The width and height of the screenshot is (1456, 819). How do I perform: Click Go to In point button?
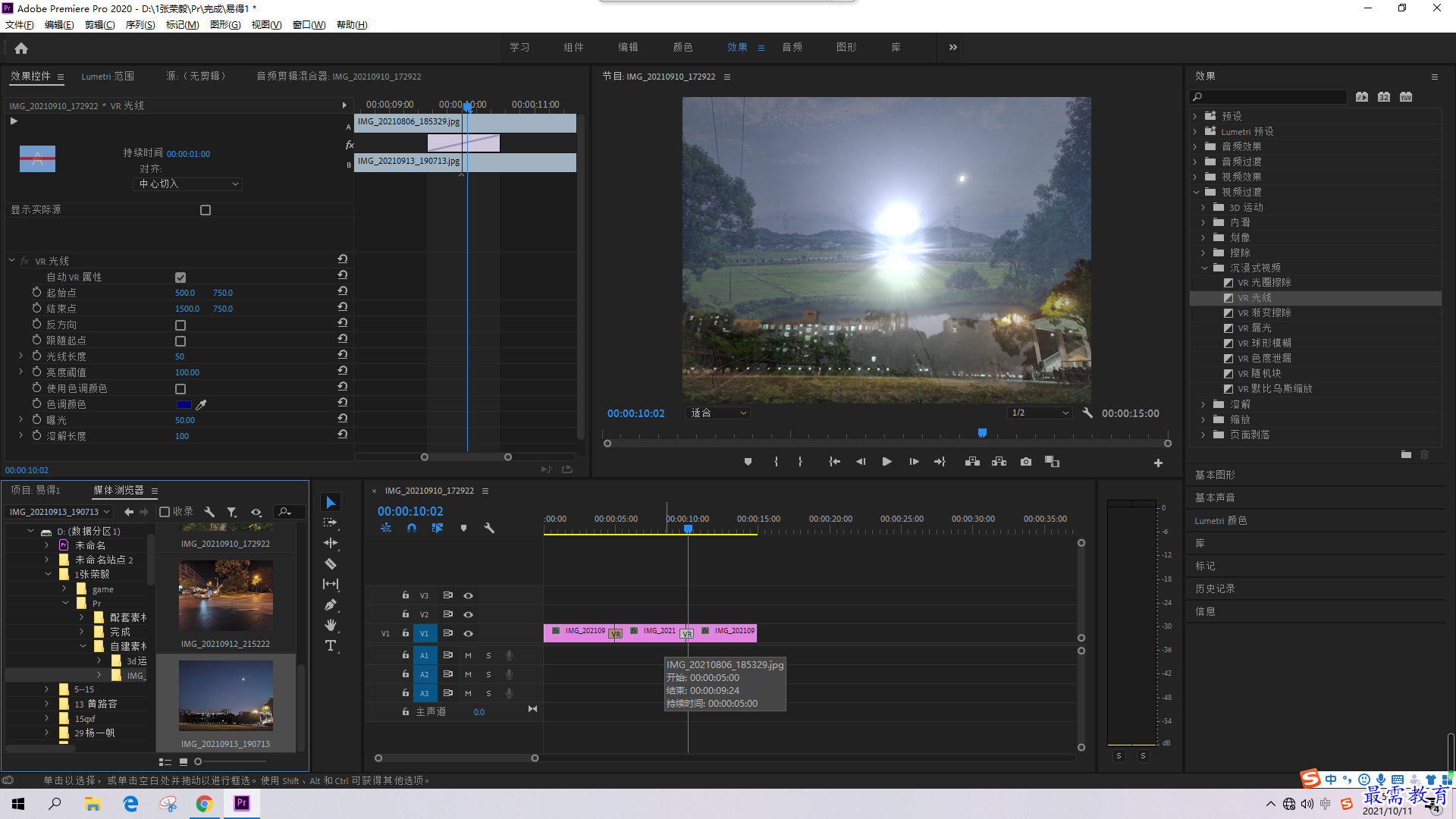coord(834,462)
